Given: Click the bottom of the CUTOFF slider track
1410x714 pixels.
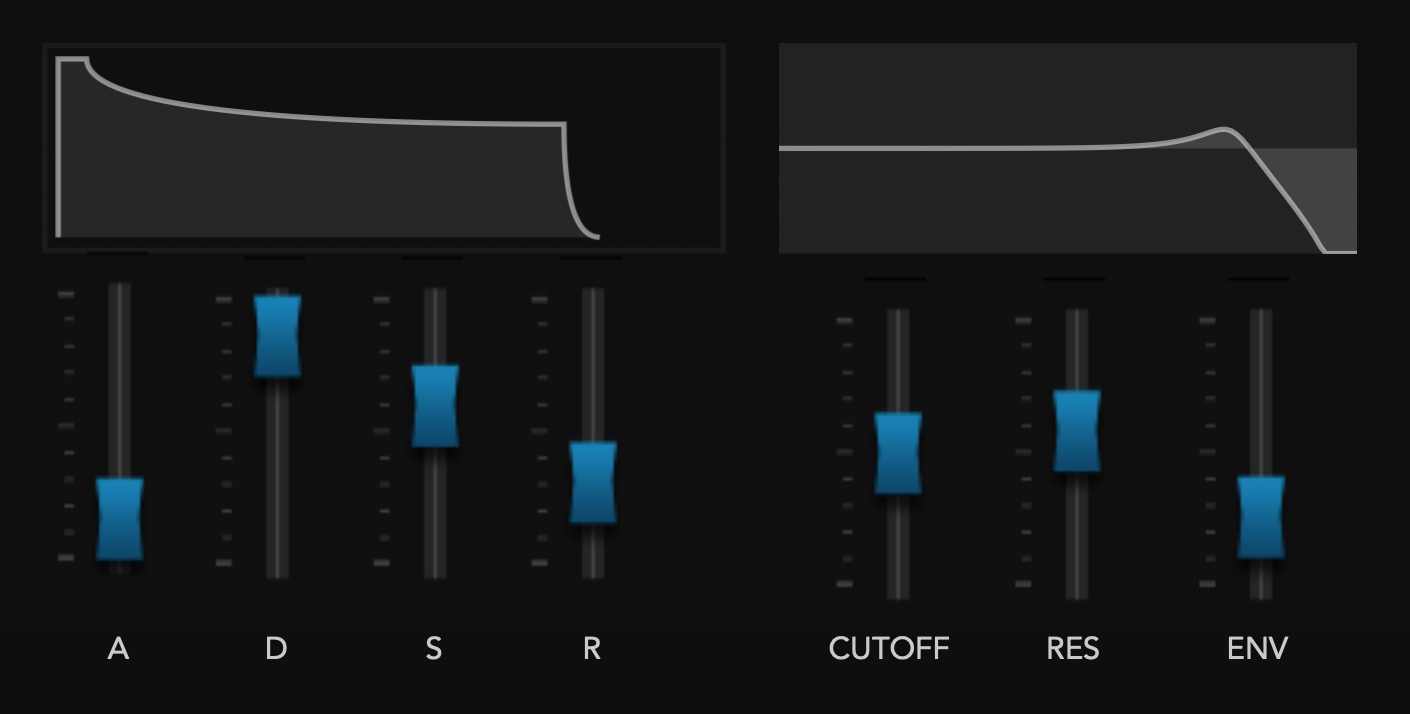Looking at the screenshot, I should click(x=898, y=591).
